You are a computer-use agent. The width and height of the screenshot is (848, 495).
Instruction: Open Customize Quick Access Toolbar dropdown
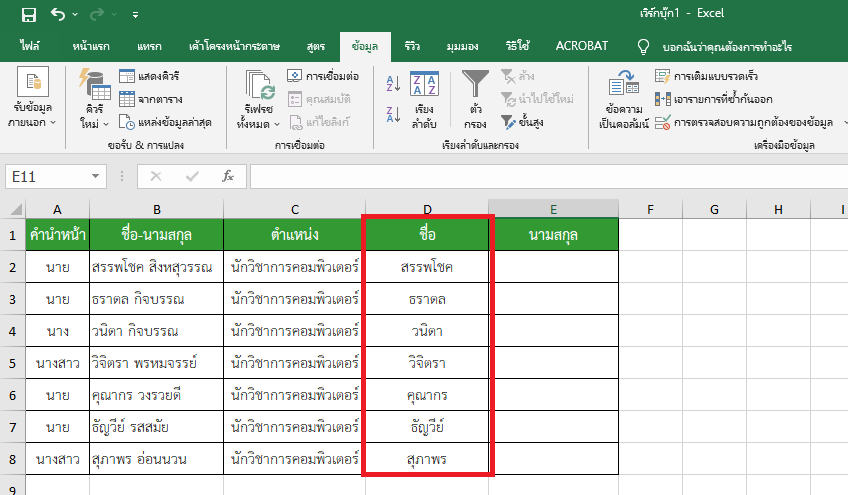click(x=135, y=15)
